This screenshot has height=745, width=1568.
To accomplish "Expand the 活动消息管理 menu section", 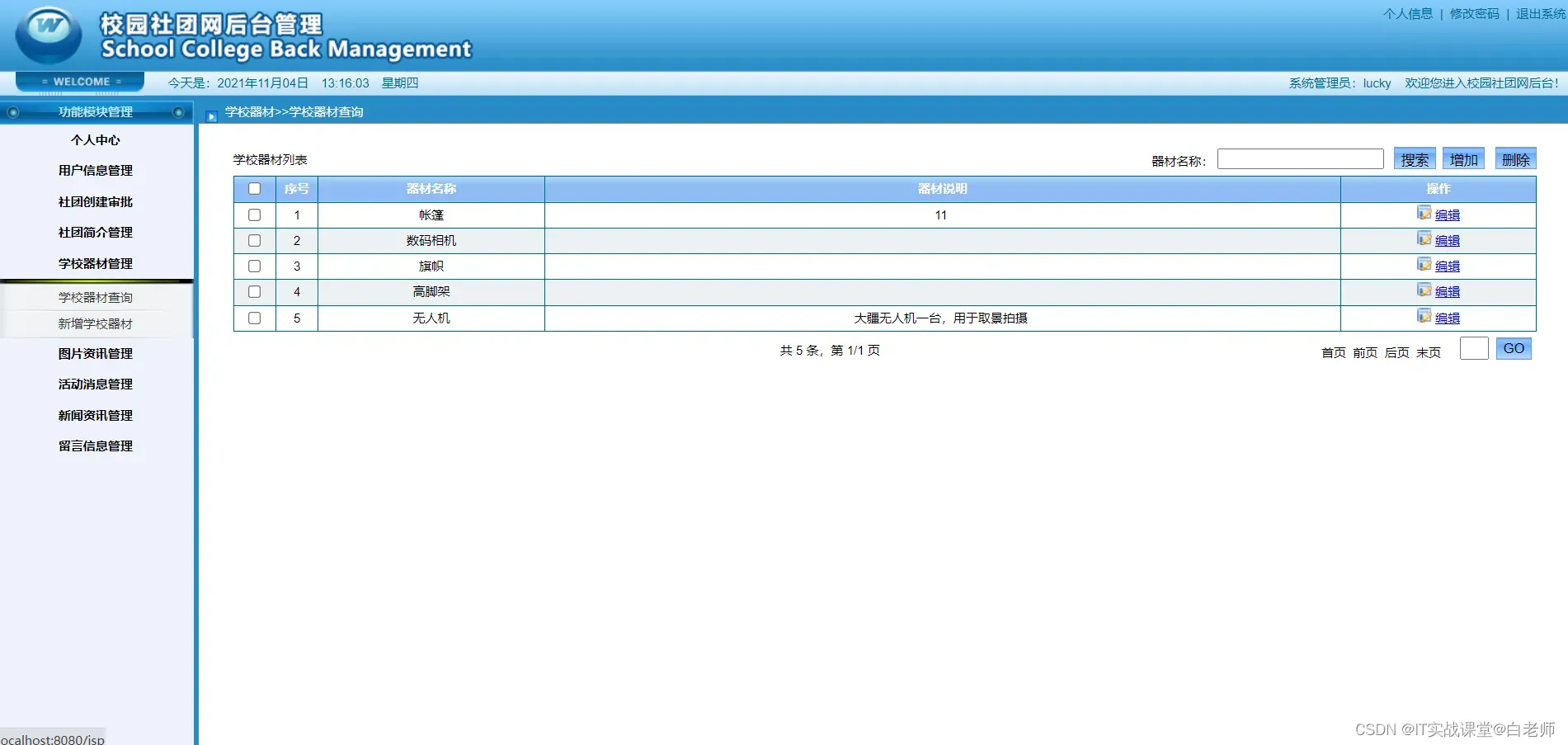I will 96,384.
